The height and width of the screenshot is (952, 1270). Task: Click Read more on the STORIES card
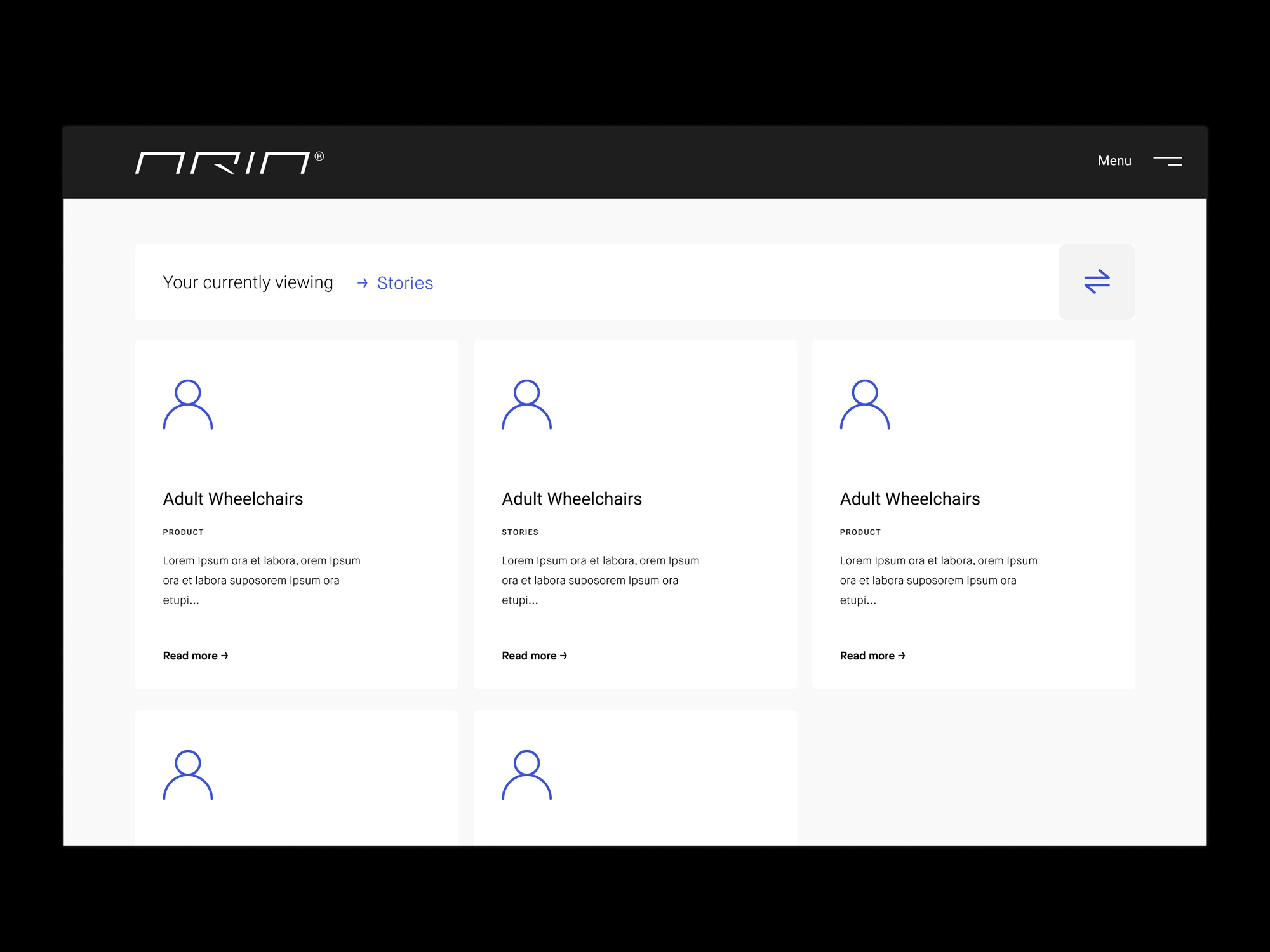pyautogui.click(x=534, y=656)
